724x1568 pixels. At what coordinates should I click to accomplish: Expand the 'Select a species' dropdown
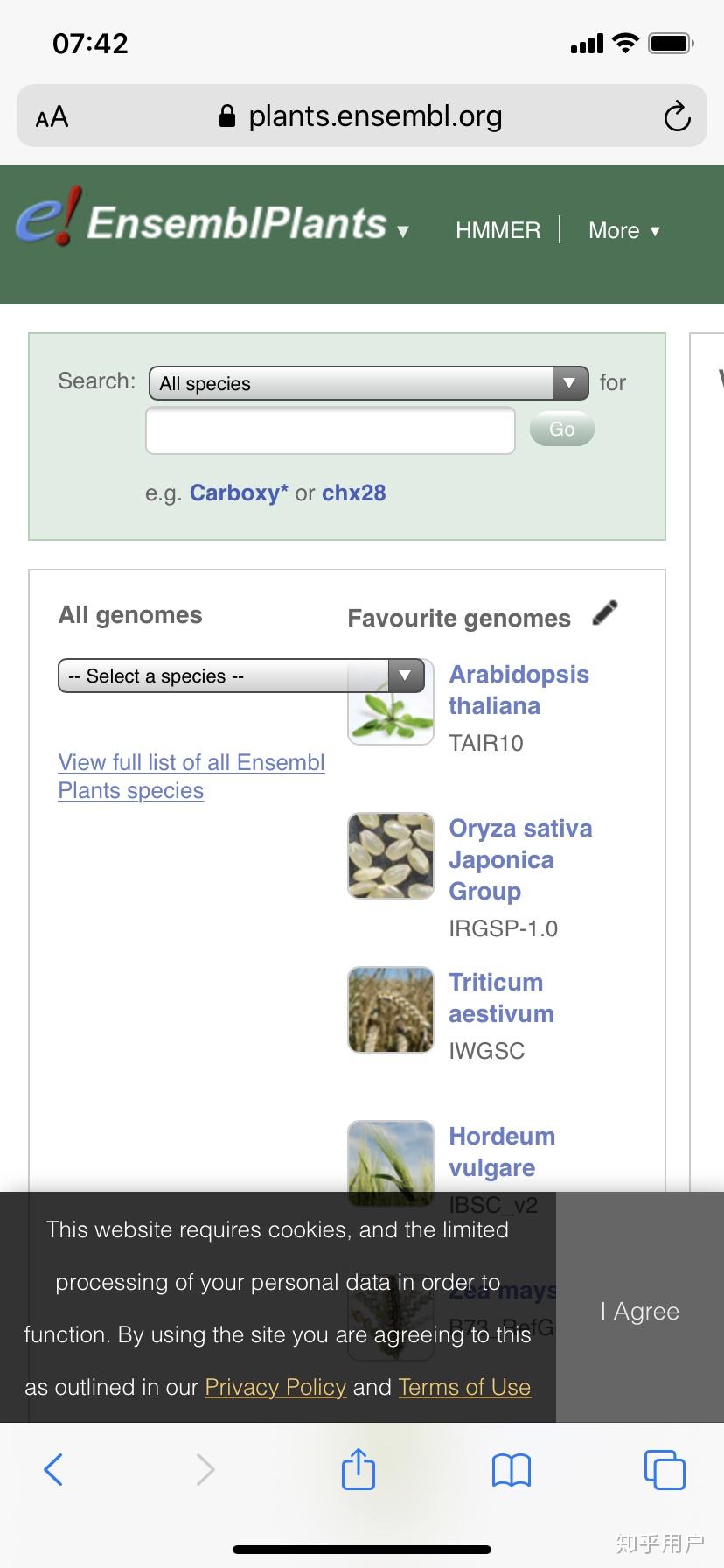[x=240, y=675]
